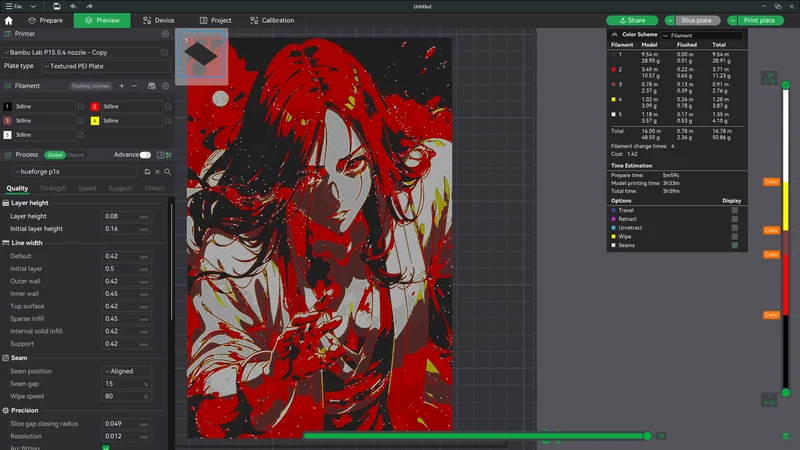
Task: Collapse the Color Scheme panel arrow
Action: point(614,35)
